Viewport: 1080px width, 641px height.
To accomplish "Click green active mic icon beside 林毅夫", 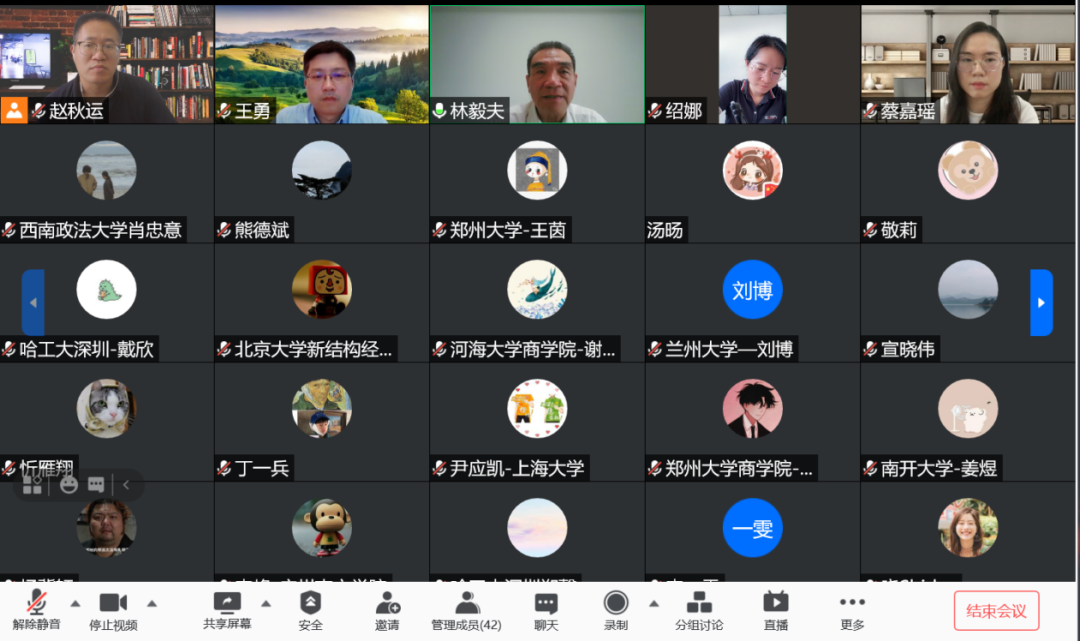I will pyautogui.click(x=439, y=111).
